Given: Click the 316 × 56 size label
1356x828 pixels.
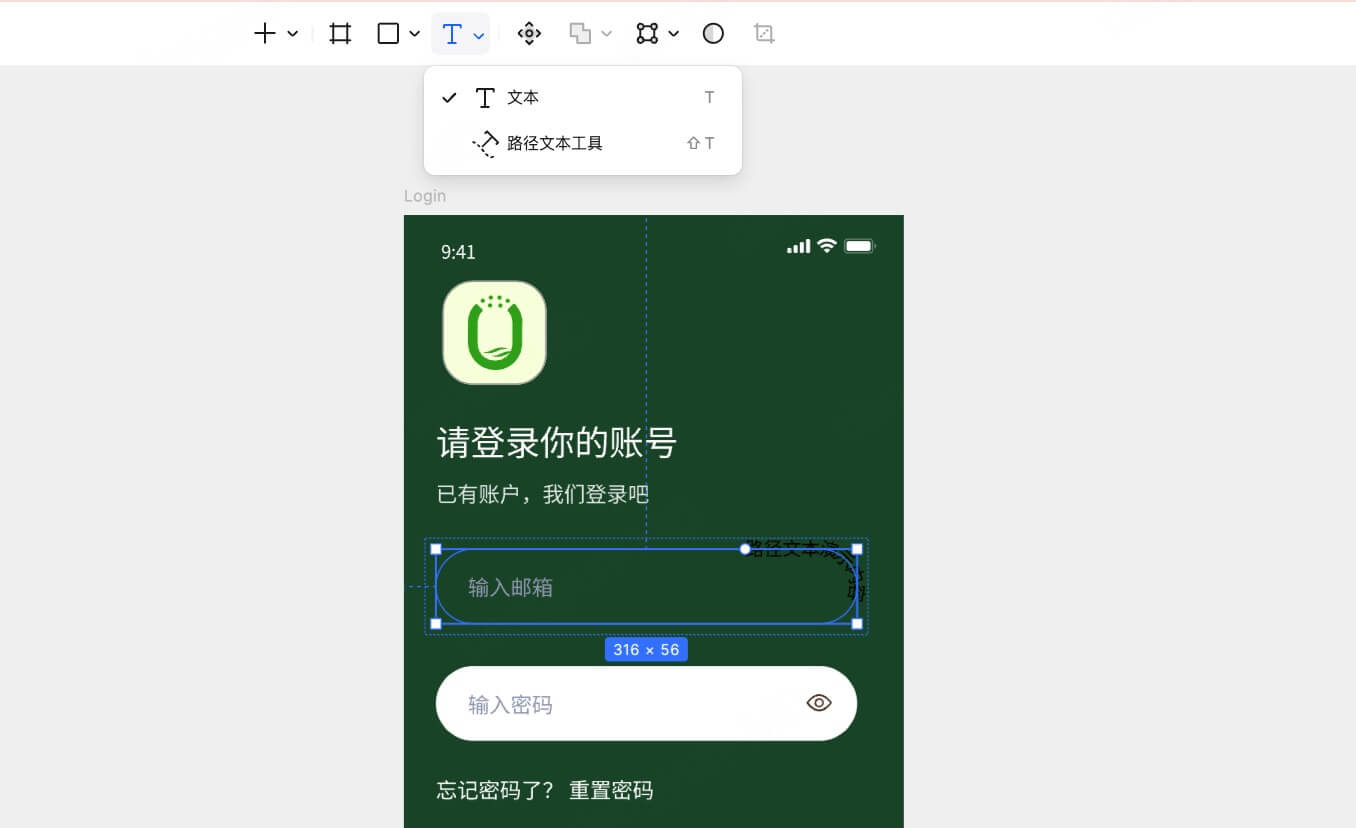Looking at the screenshot, I should tap(646, 650).
